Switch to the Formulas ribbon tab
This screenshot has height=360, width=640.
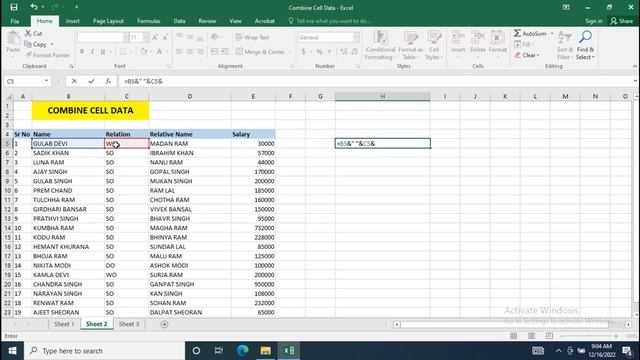pyautogui.click(x=149, y=21)
